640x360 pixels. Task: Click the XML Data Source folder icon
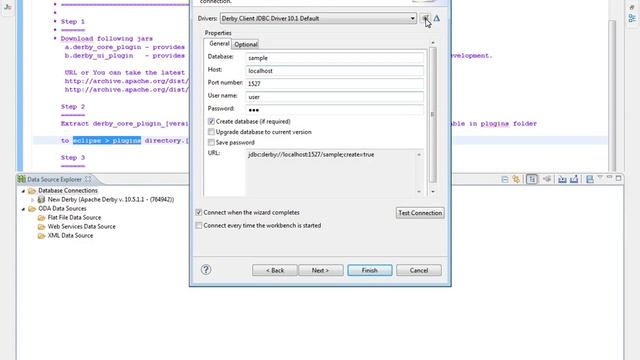pyautogui.click(x=41, y=236)
